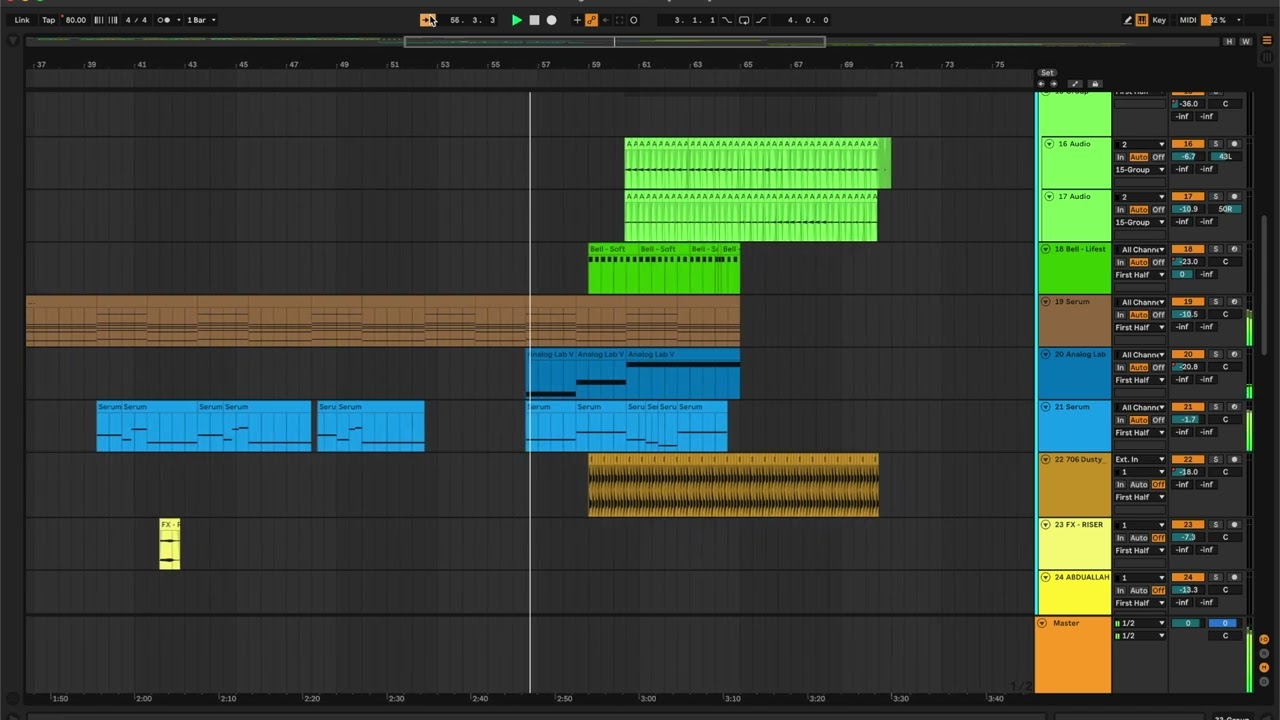Toggle the Lock Envelopes icon

tap(1095, 84)
